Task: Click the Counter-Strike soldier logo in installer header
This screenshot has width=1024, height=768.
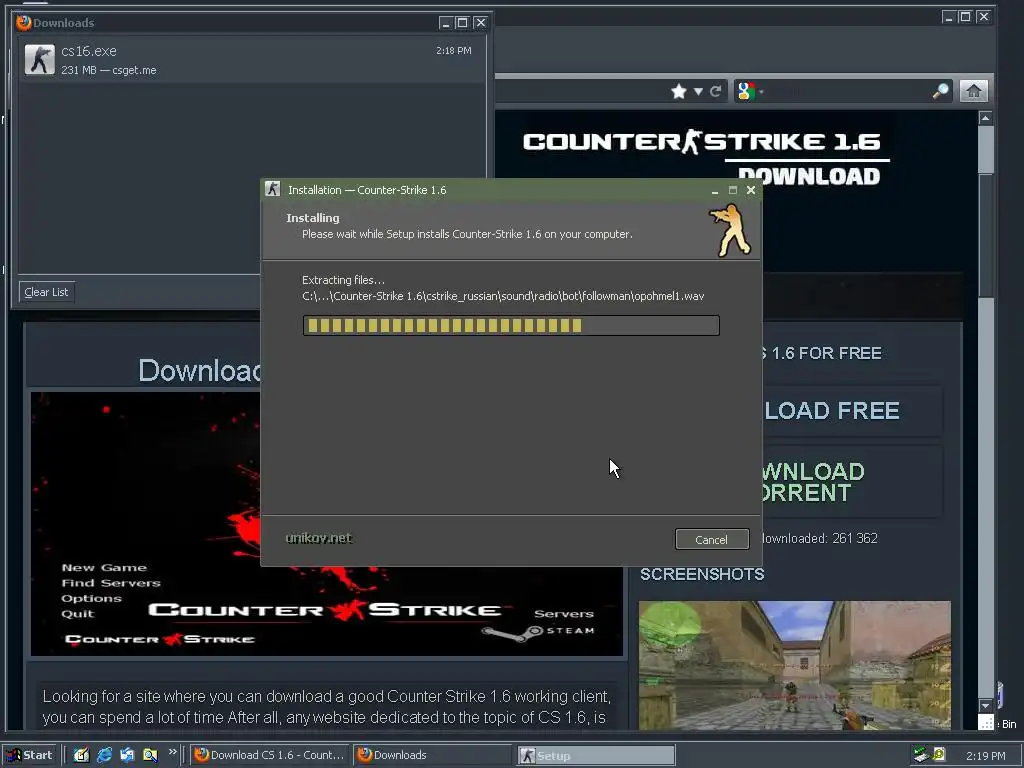Action: [x=731, y=230]
